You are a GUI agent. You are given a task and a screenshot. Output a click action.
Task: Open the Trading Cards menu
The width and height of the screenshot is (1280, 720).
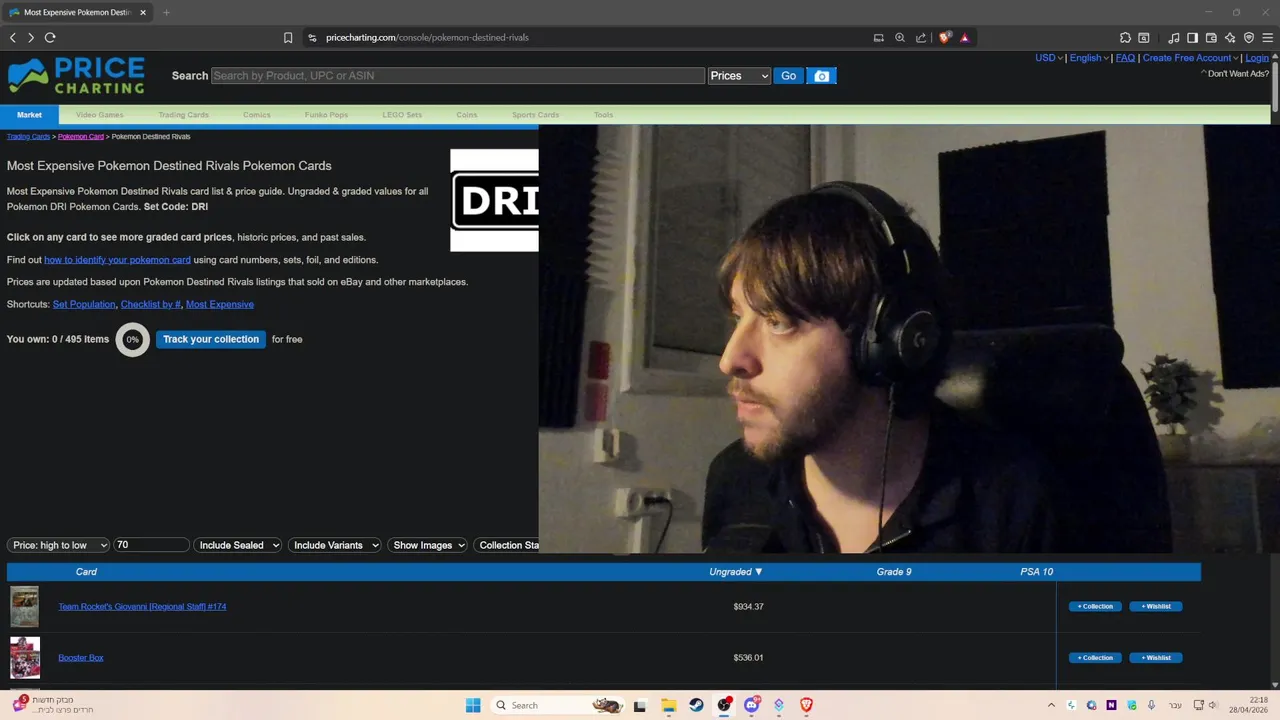(183, 115)
